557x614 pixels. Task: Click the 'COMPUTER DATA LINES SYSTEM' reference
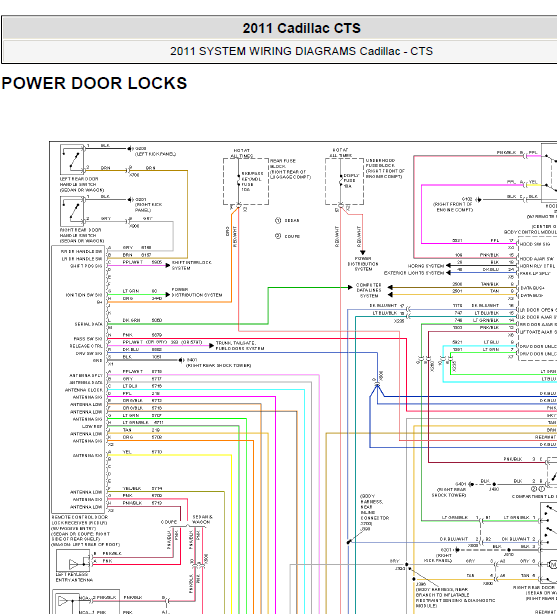368,290
